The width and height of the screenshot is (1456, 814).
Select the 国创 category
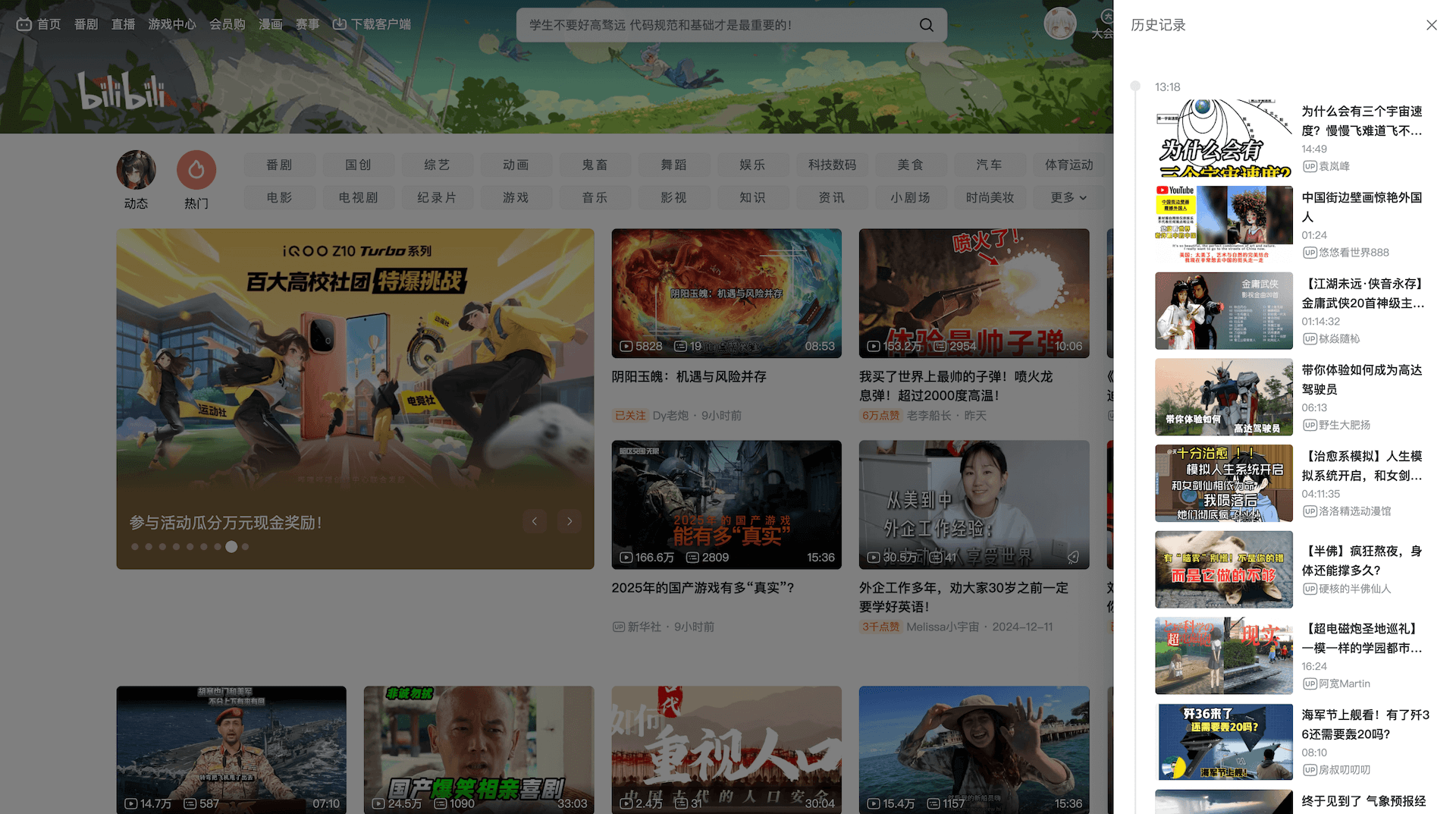358,165
